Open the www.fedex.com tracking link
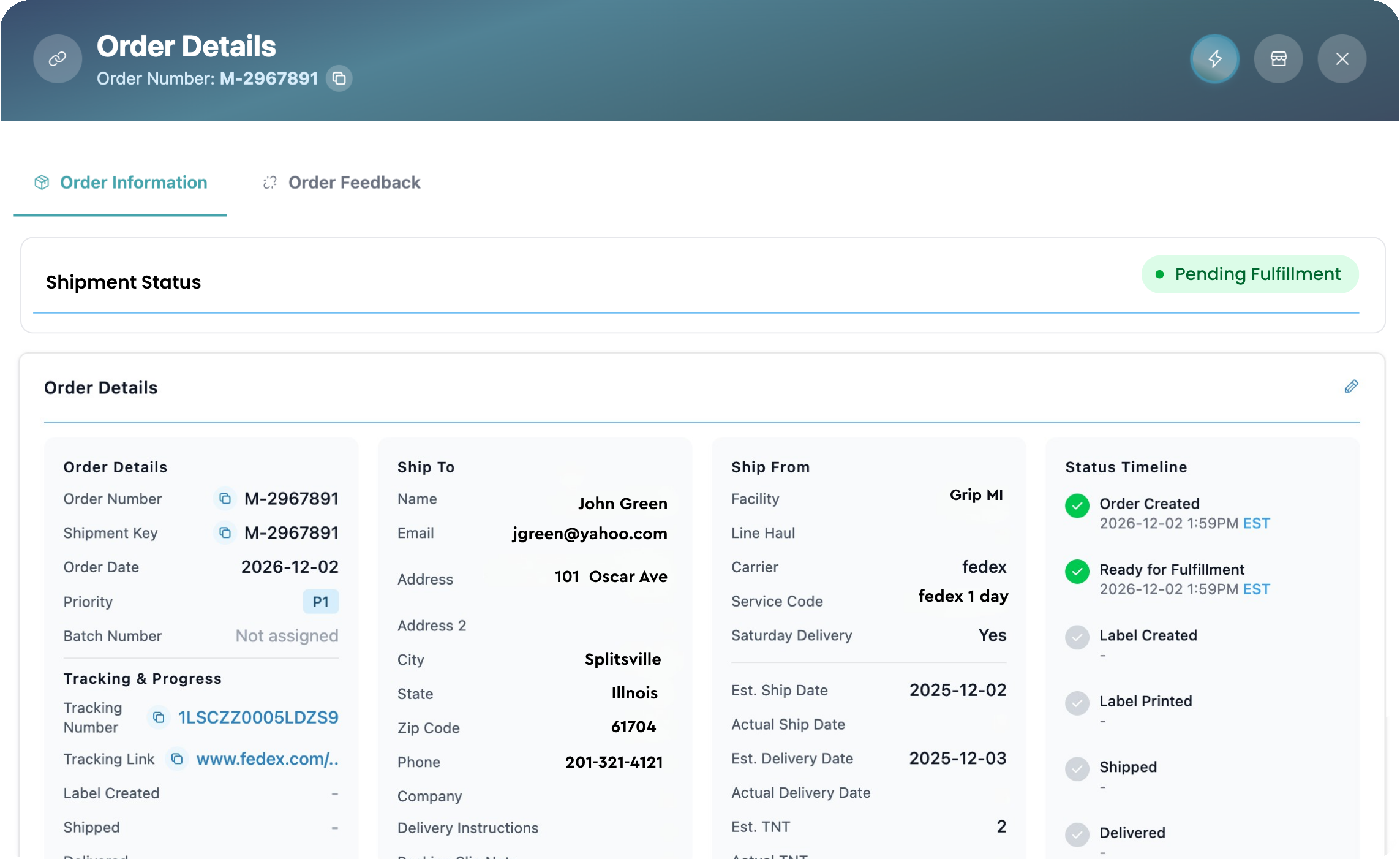The width and height of the screenshot is (1400, 859). click(267, 759)
